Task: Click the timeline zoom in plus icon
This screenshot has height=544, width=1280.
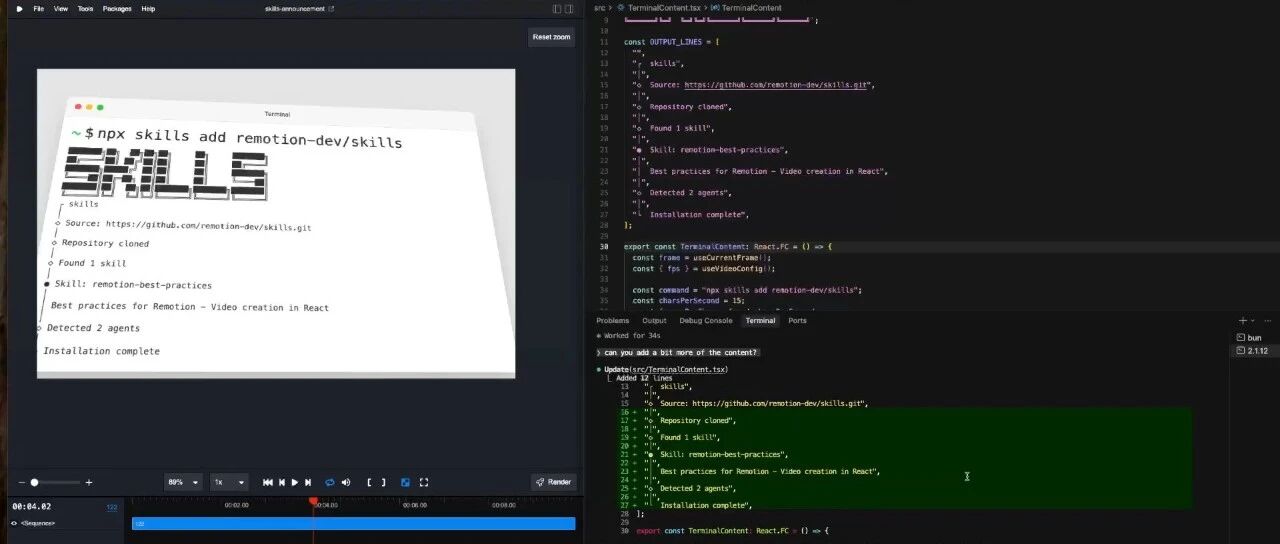Action: point(88,482)
